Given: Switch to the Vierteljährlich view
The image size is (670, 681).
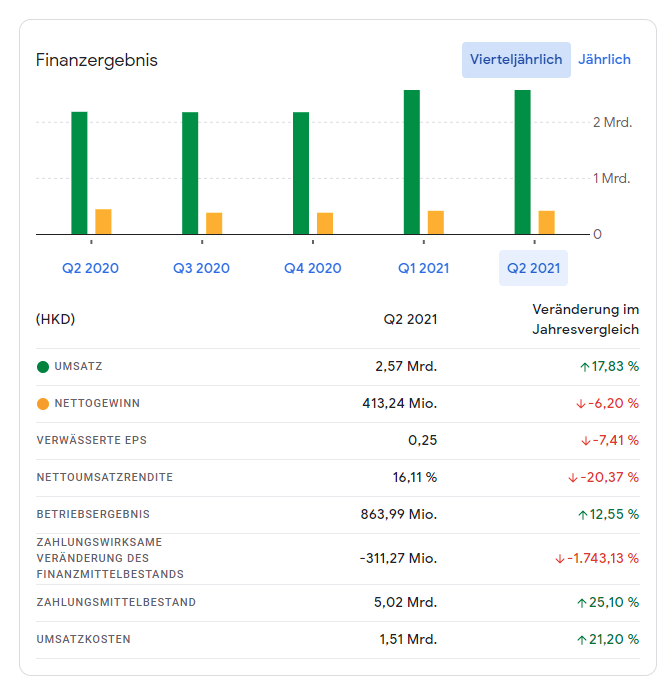Looking at the screenshot, I should coord(516,60).
